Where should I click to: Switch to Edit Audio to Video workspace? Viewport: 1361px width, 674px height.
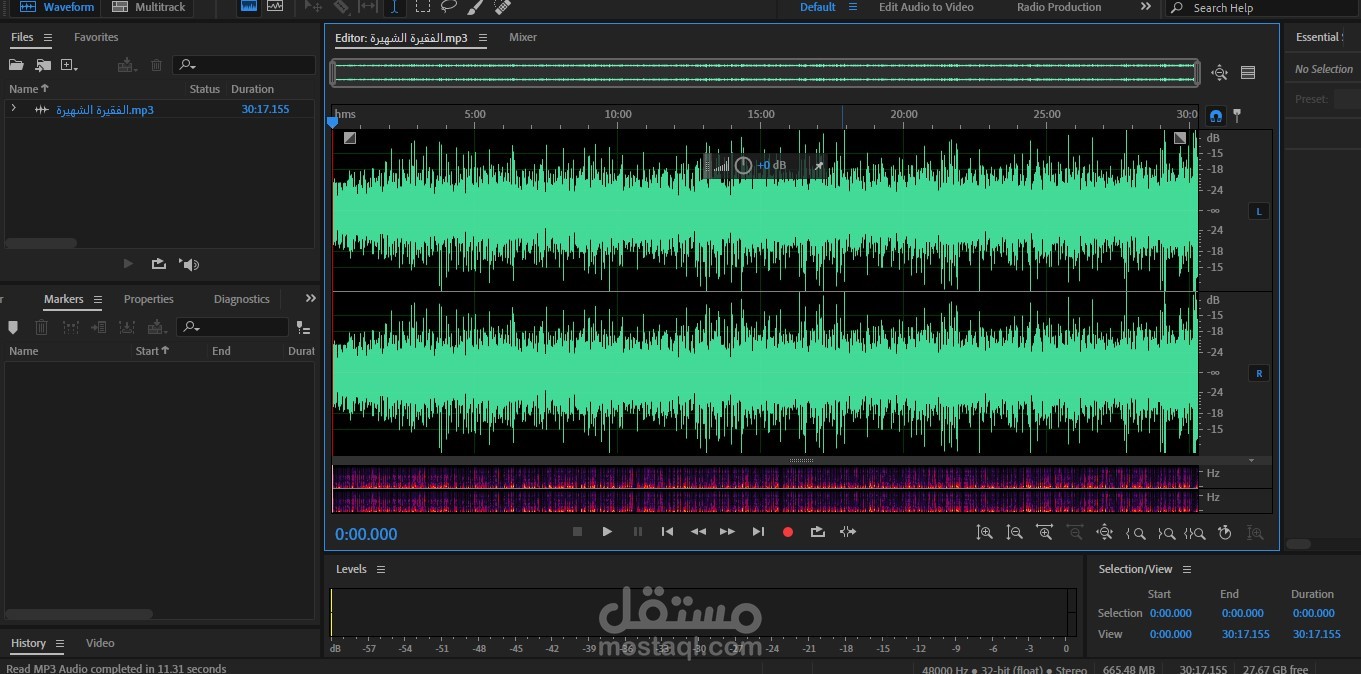point(926,7)
